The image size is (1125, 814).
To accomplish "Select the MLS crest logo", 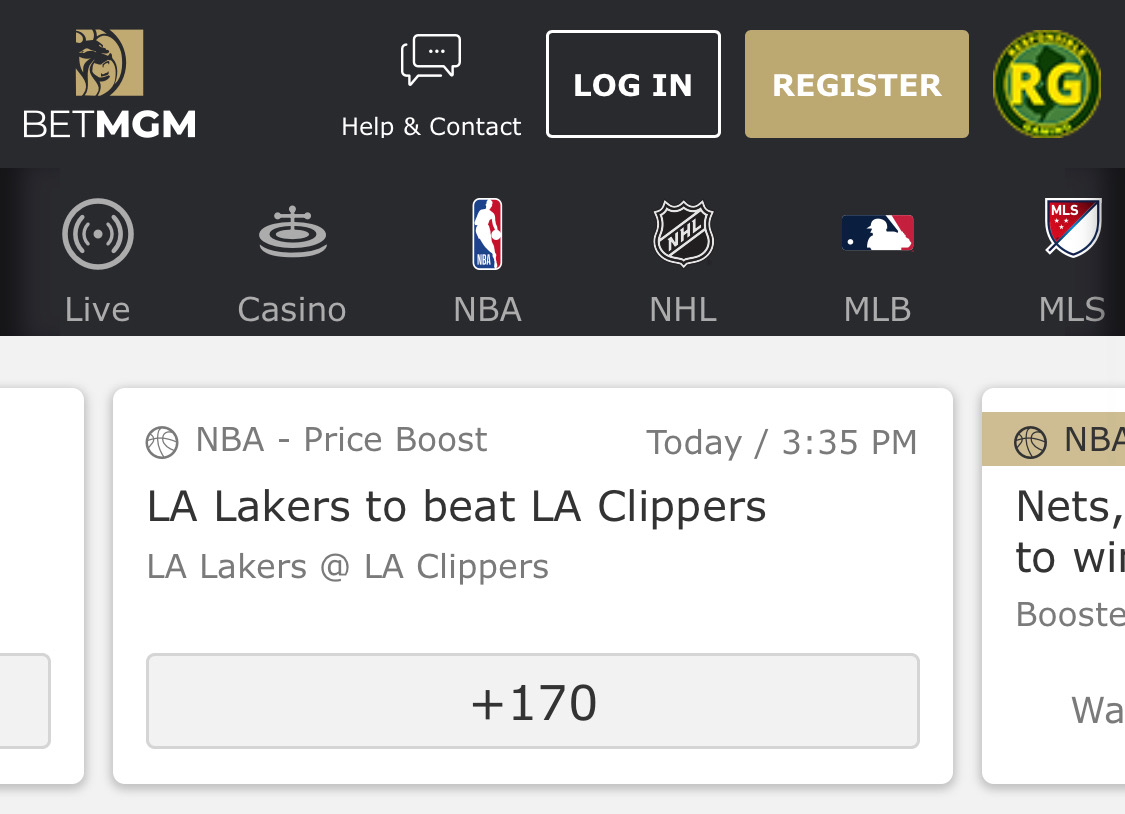I will 1073,227.
